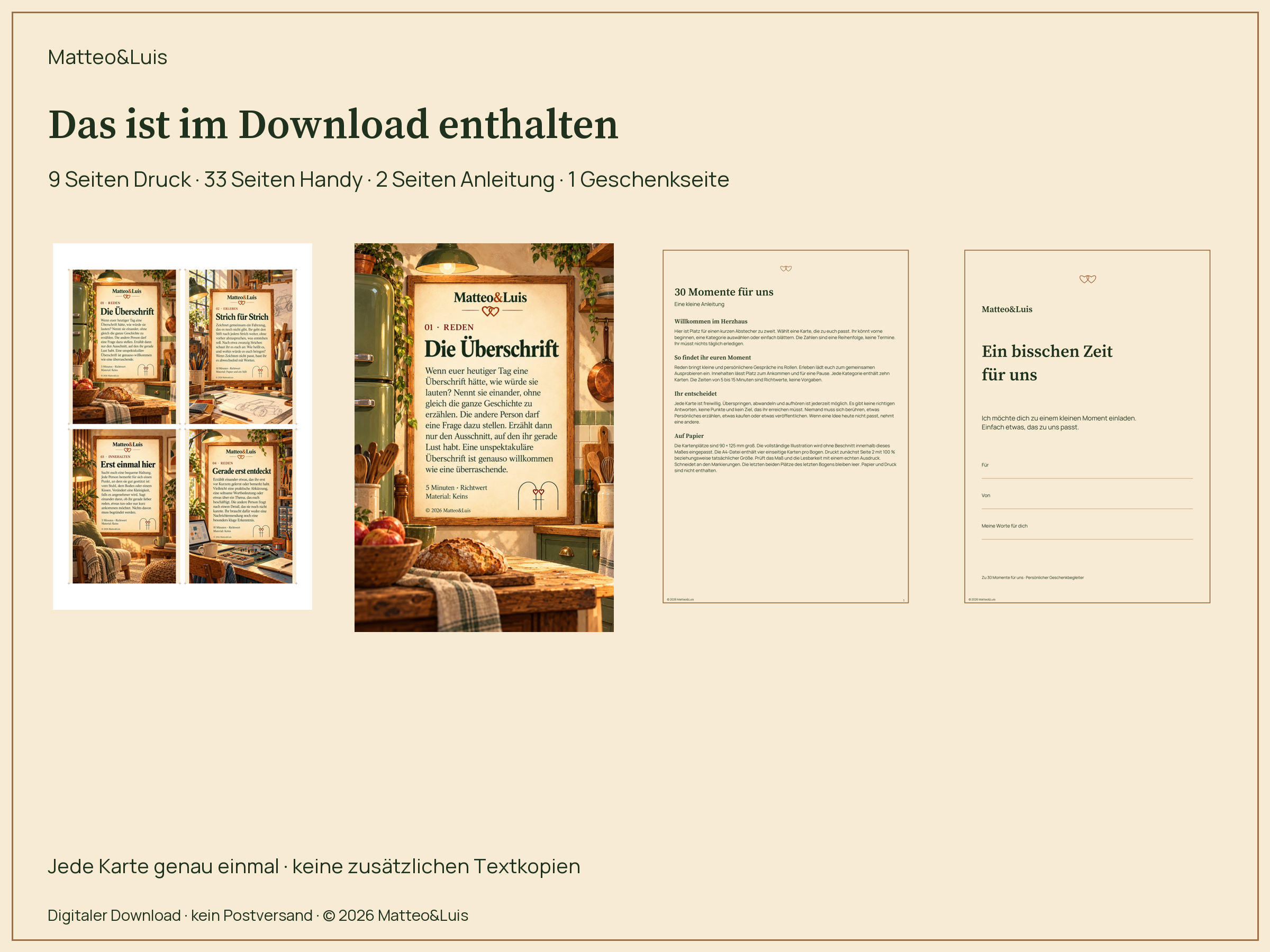
Task: Click the text 'keine zusätzlichen Textkopien'
Action: (437, 866)
